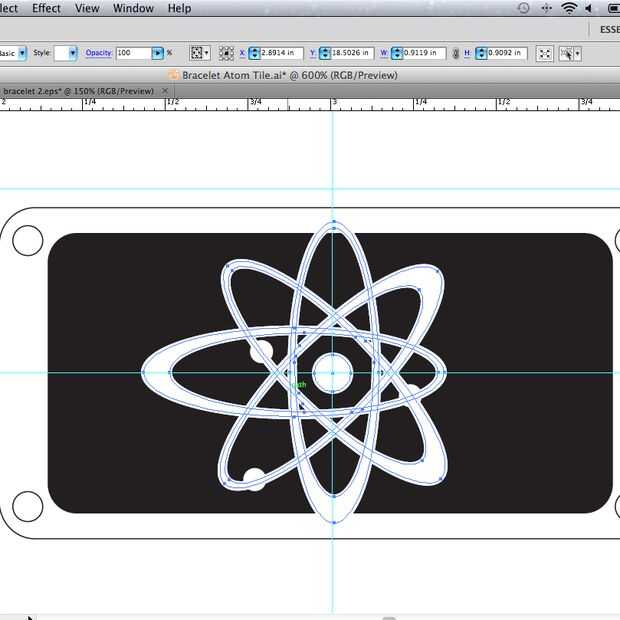620x620 pixels.
Task: Switch to the bracelet 2.eps document tab
Action: click(x=78, y=91)
